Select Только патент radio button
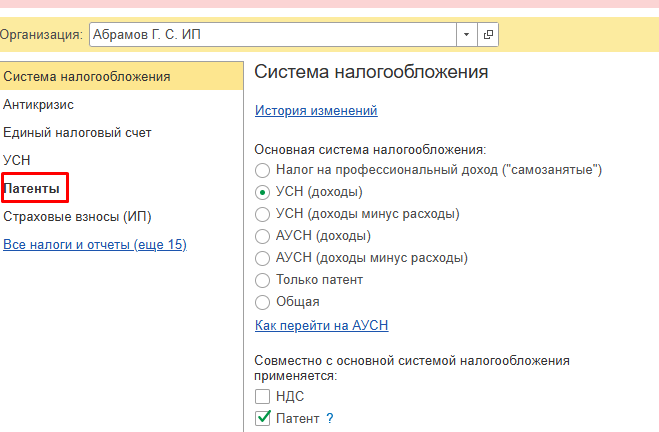This screenshot has height=432, width=659. [x=262, y=280]
